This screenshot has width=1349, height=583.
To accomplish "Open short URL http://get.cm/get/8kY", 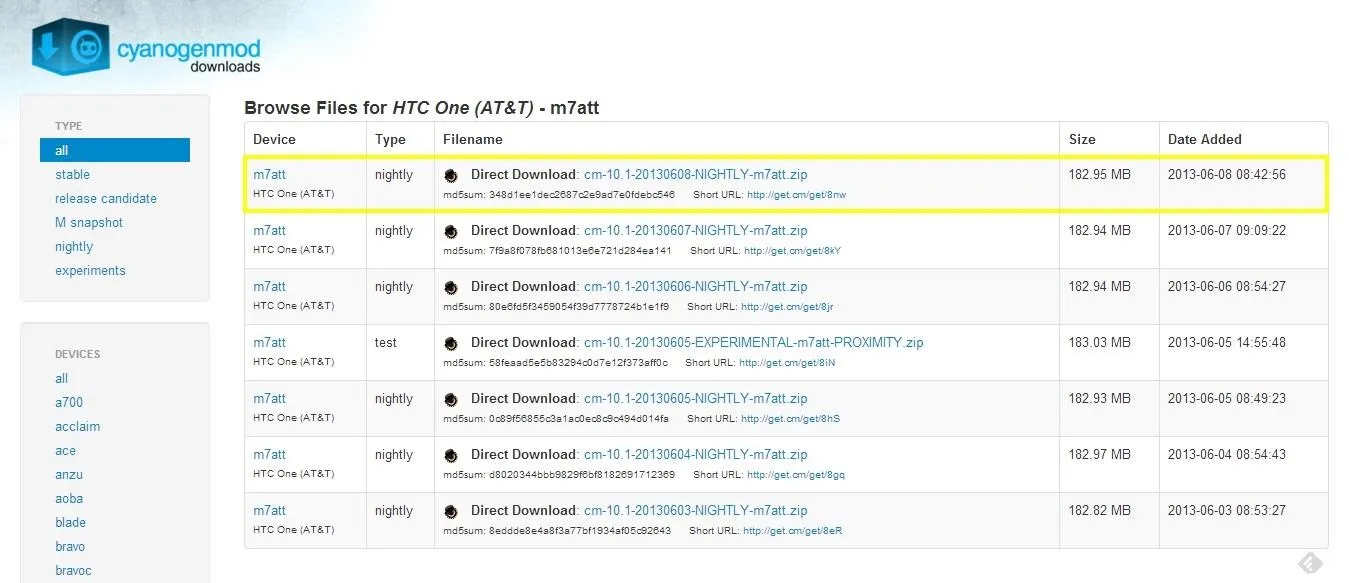I will [792, 251].
